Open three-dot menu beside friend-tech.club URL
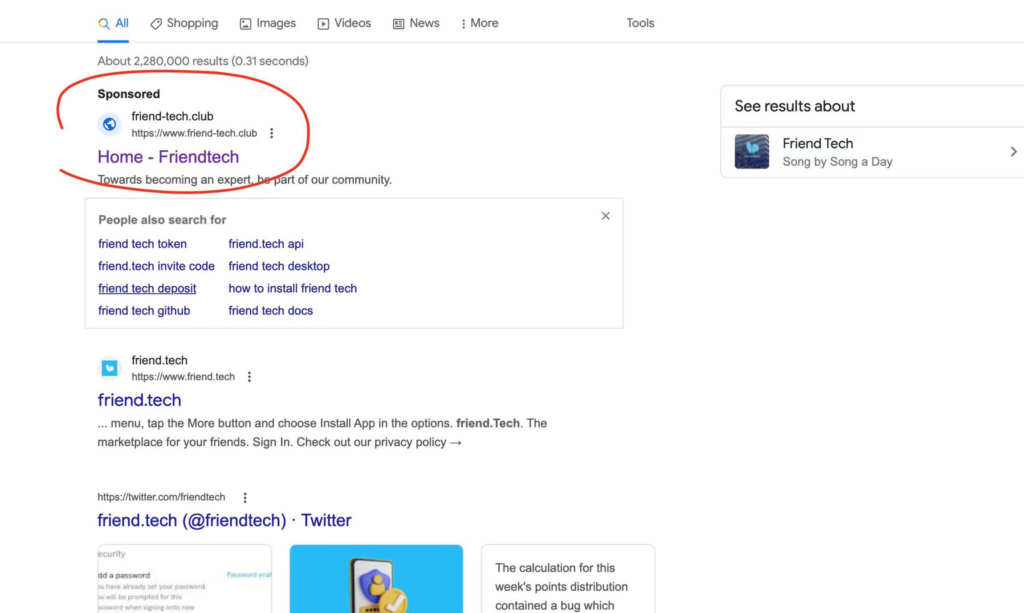Image resolution: width=1024 pixels, height=613 pixels. click(x=272, y=133)
